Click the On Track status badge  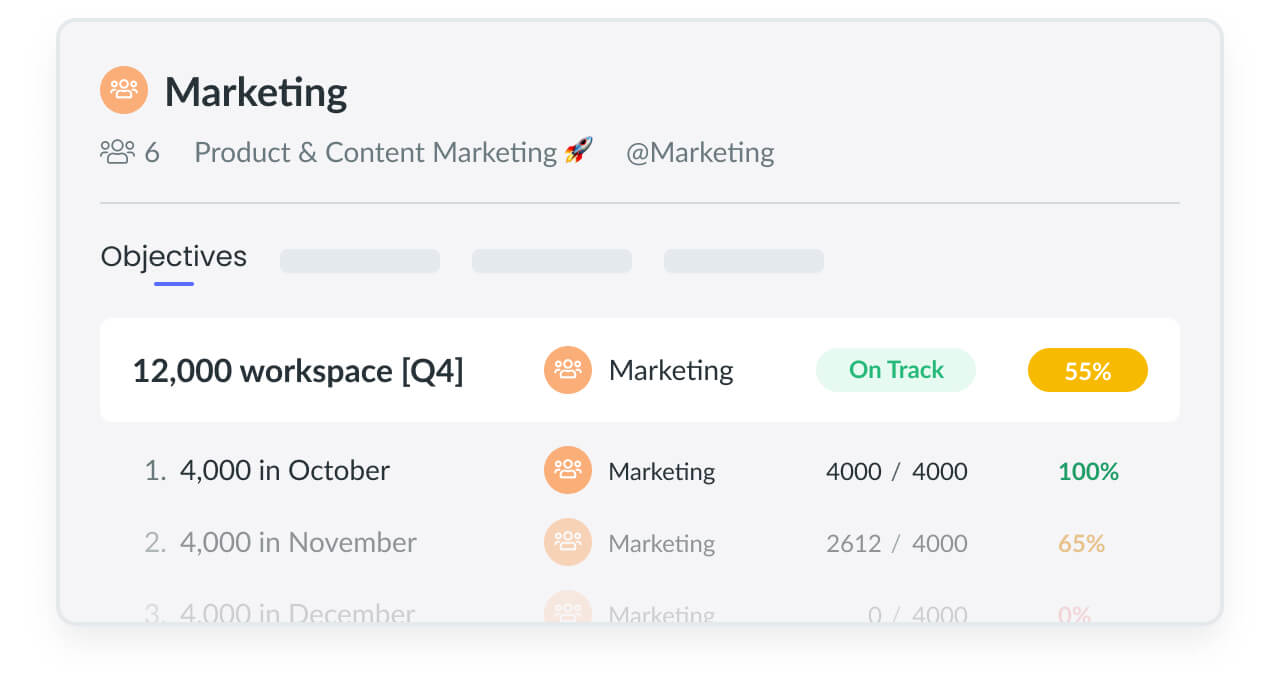pos(896,370)
